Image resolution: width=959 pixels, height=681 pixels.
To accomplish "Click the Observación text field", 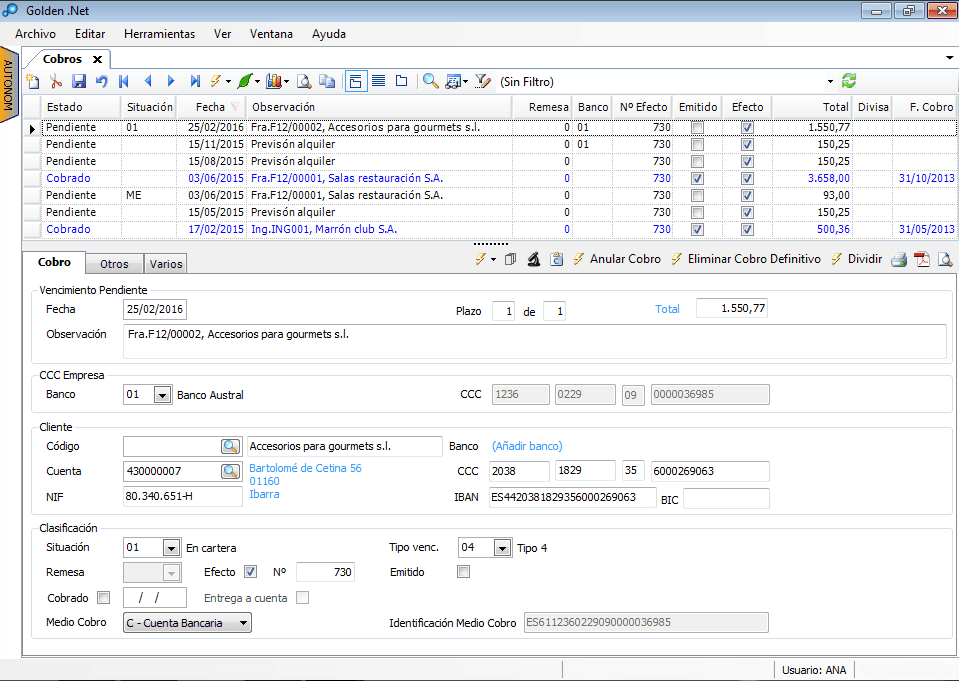I will 534,341.
